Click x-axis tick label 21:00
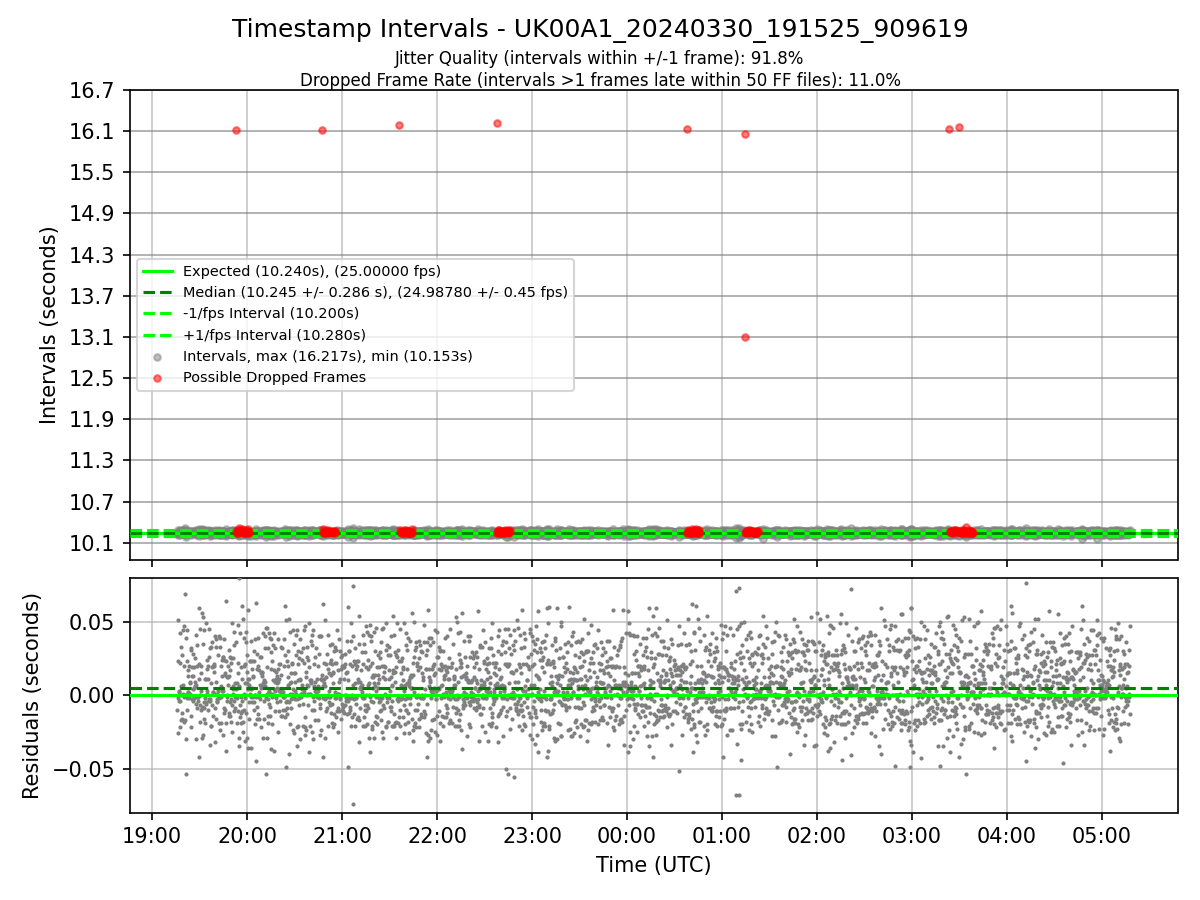 click(342, 837)
